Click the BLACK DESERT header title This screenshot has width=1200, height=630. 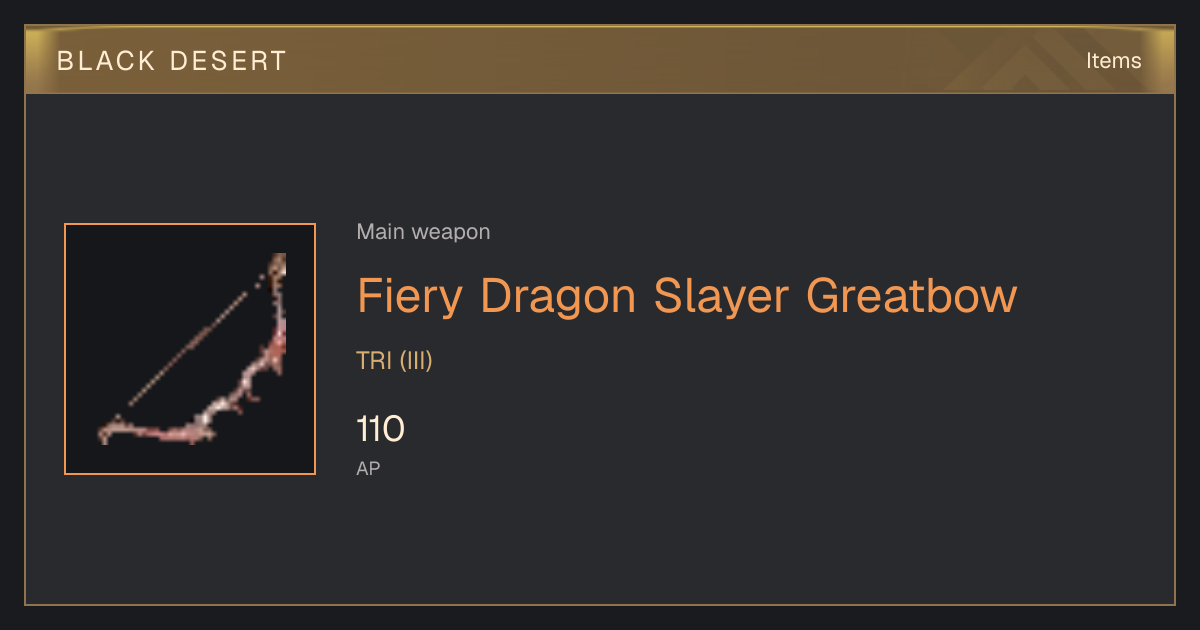[172, 61]
